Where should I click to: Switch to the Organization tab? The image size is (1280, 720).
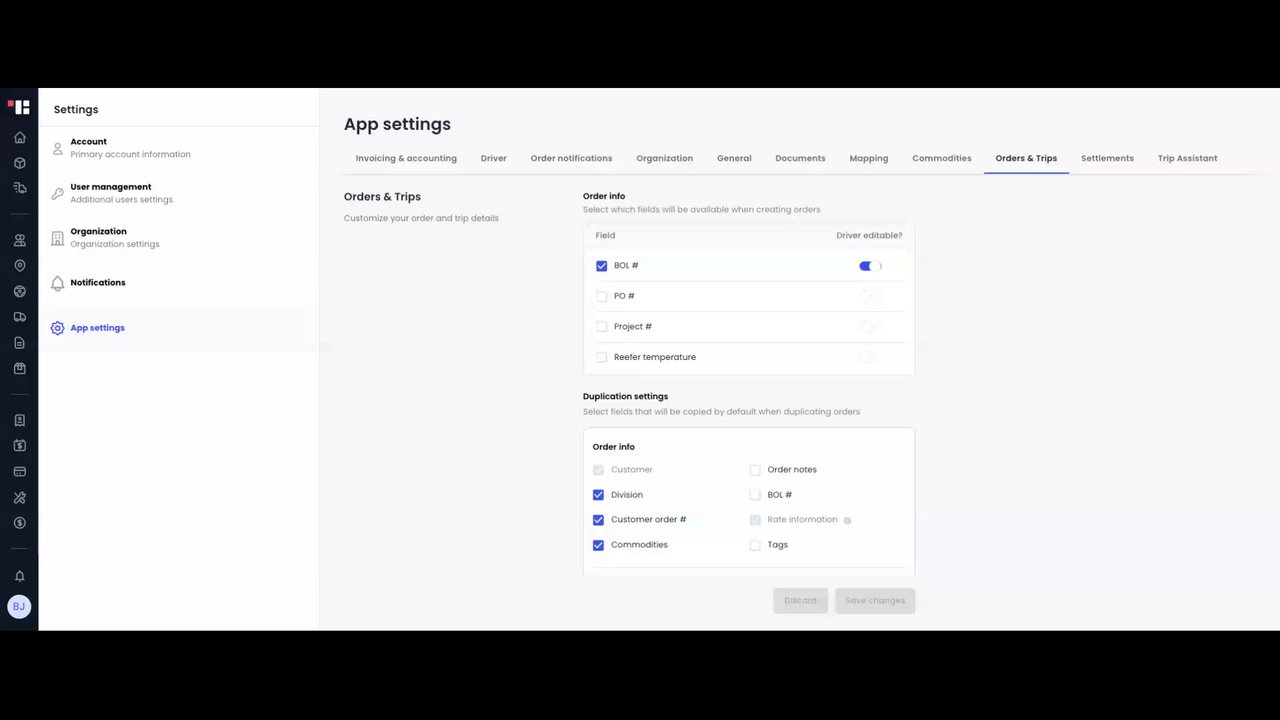[664, 158]
